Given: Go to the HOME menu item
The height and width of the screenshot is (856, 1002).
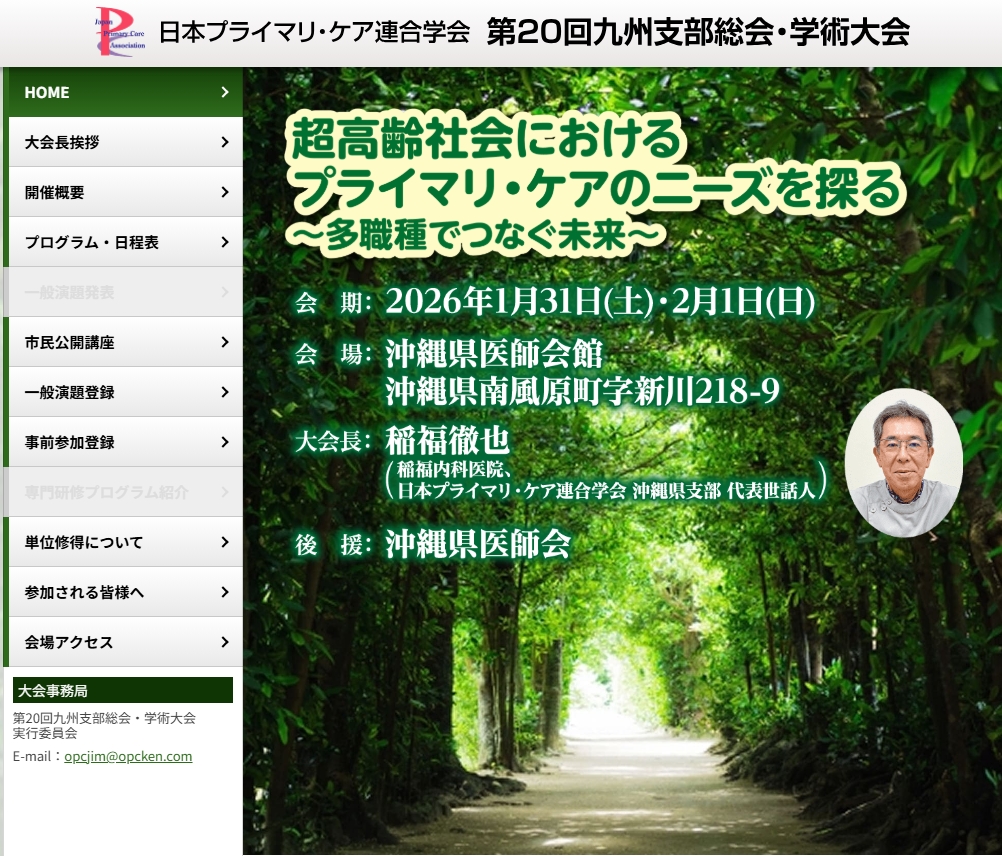Looking at the screenshot, I should (47, 92).
